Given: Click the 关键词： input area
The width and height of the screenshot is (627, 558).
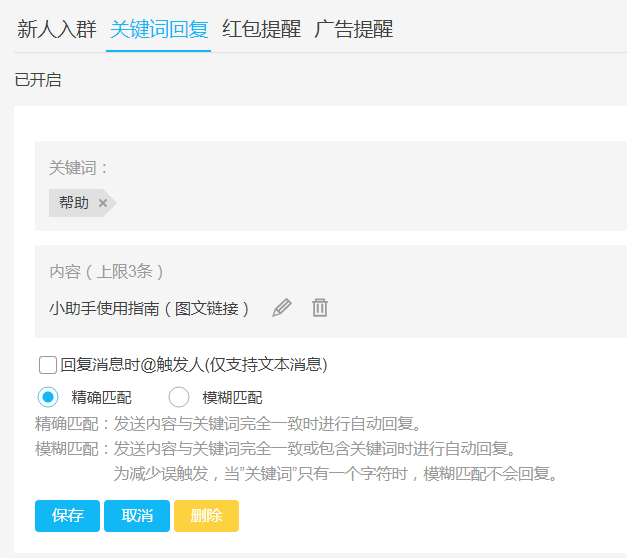Looking at the screenshot, I should coord(331,186).
